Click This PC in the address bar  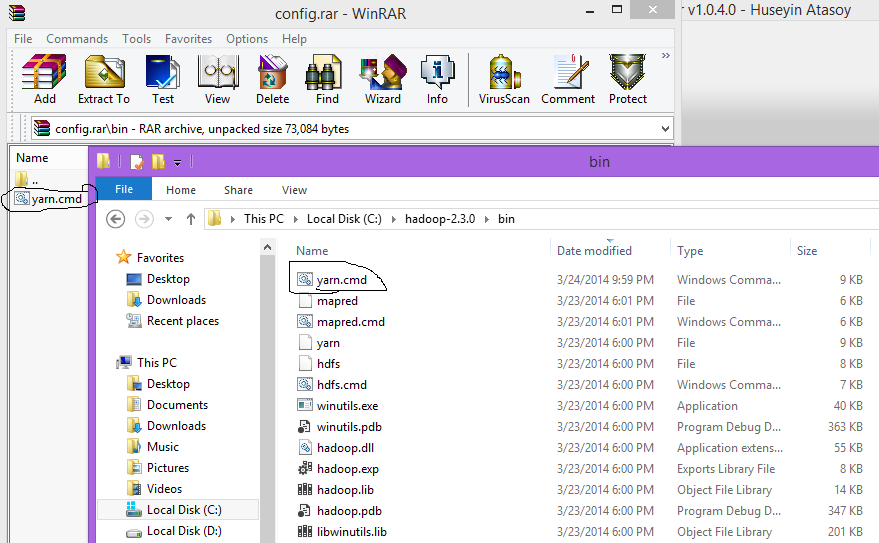263,219
